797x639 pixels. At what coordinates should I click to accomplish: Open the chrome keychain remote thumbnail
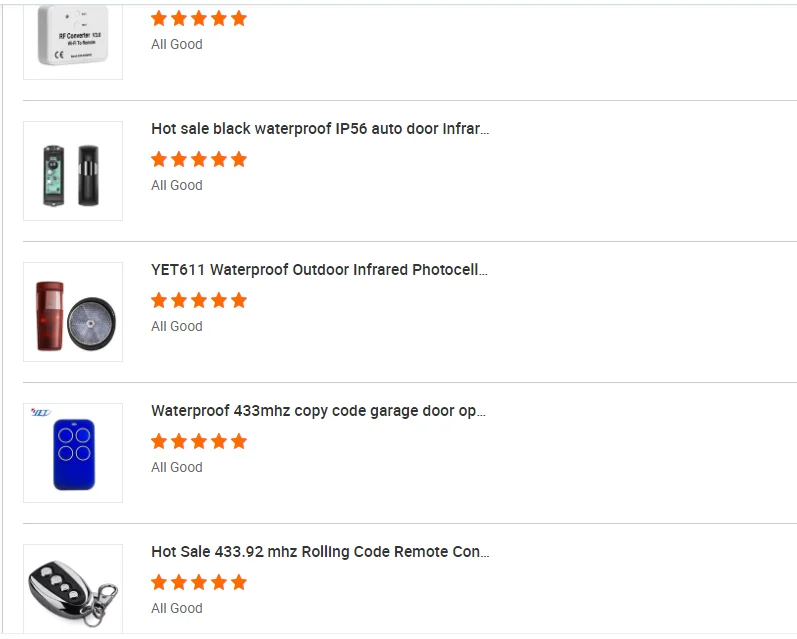tap(73, 590)
